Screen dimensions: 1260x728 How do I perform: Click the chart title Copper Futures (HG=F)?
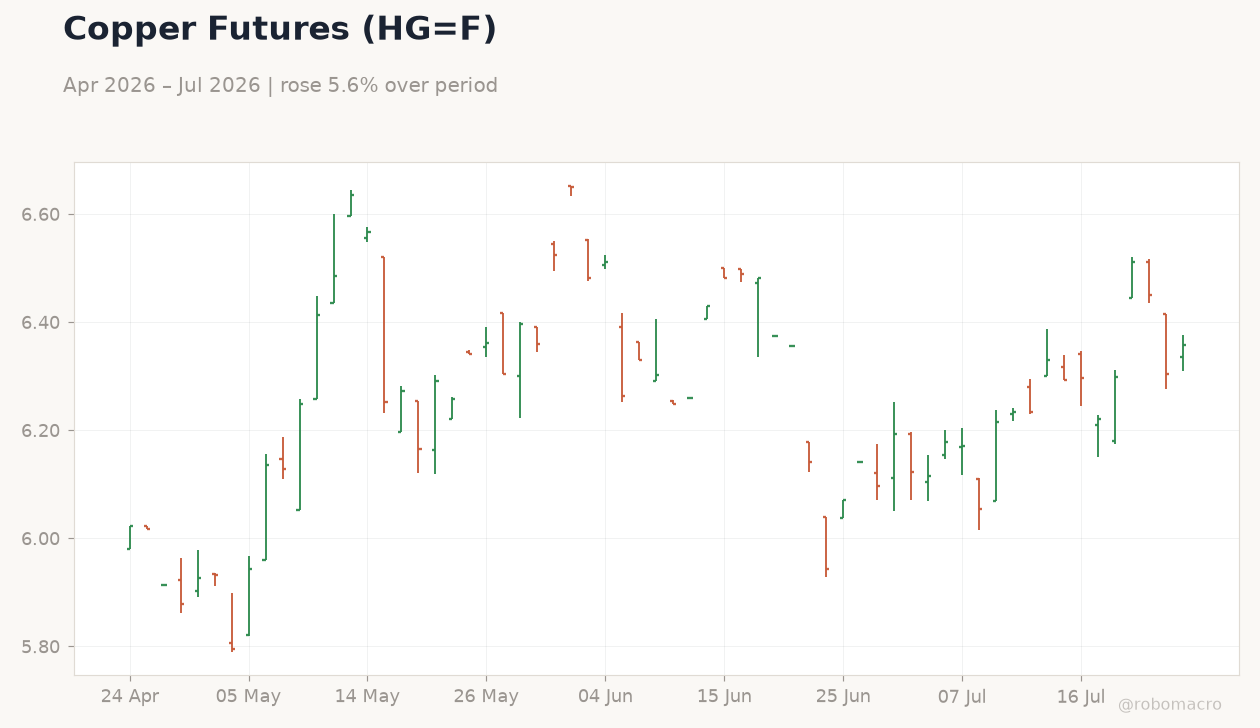click(280, 30)
